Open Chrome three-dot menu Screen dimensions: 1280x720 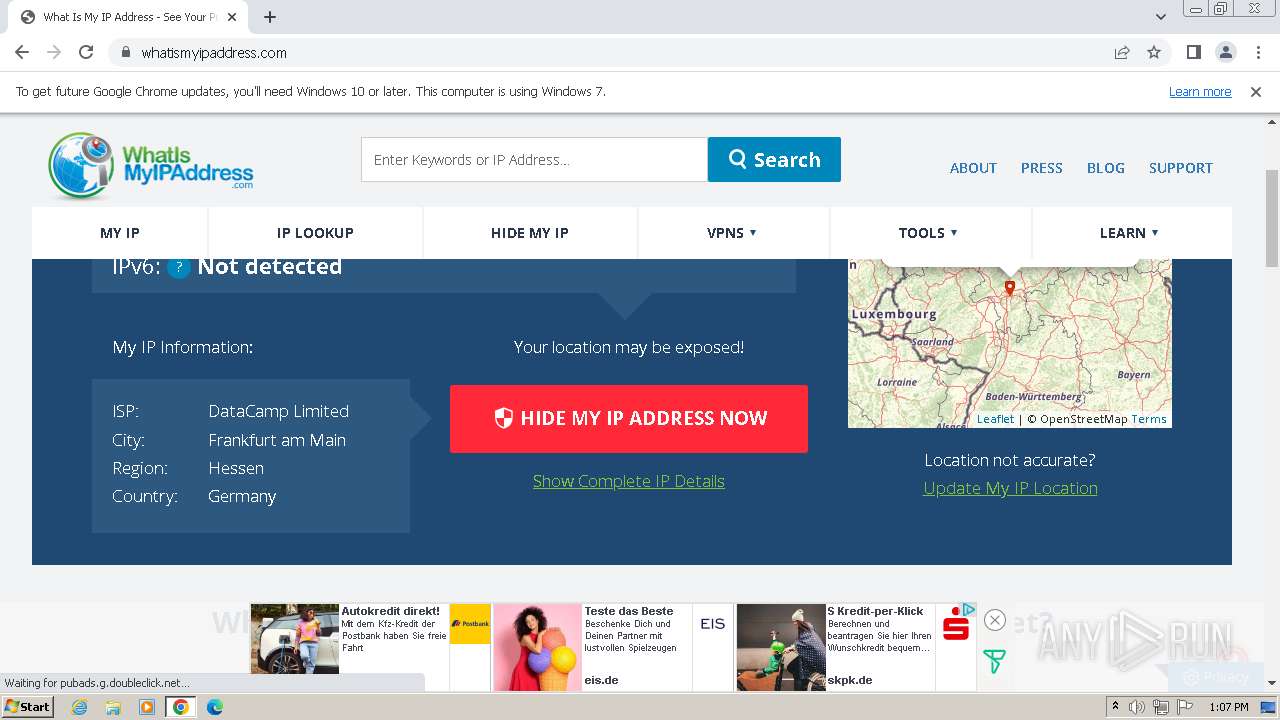tap(1257, 52)
